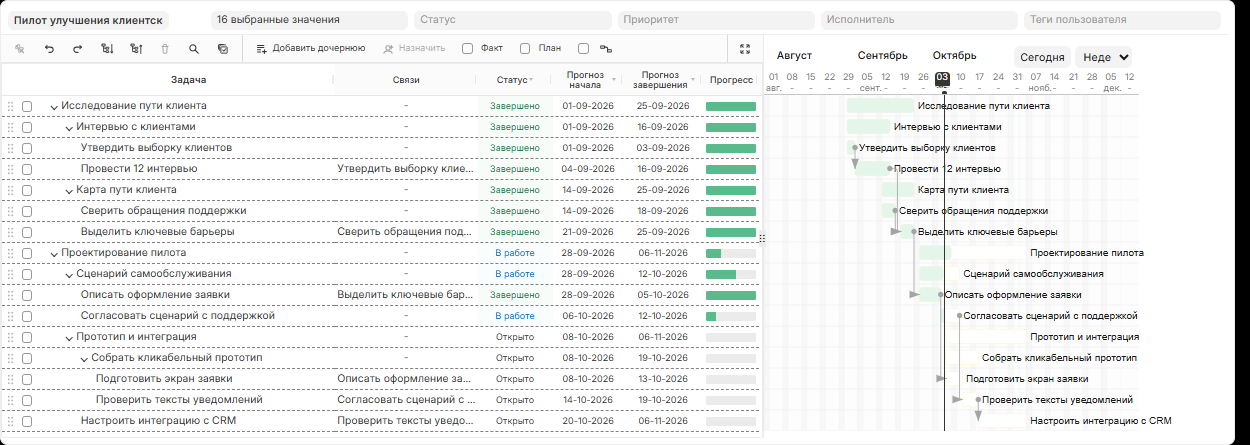Open the Исполнитель filter field

click(x=918, y=19)
